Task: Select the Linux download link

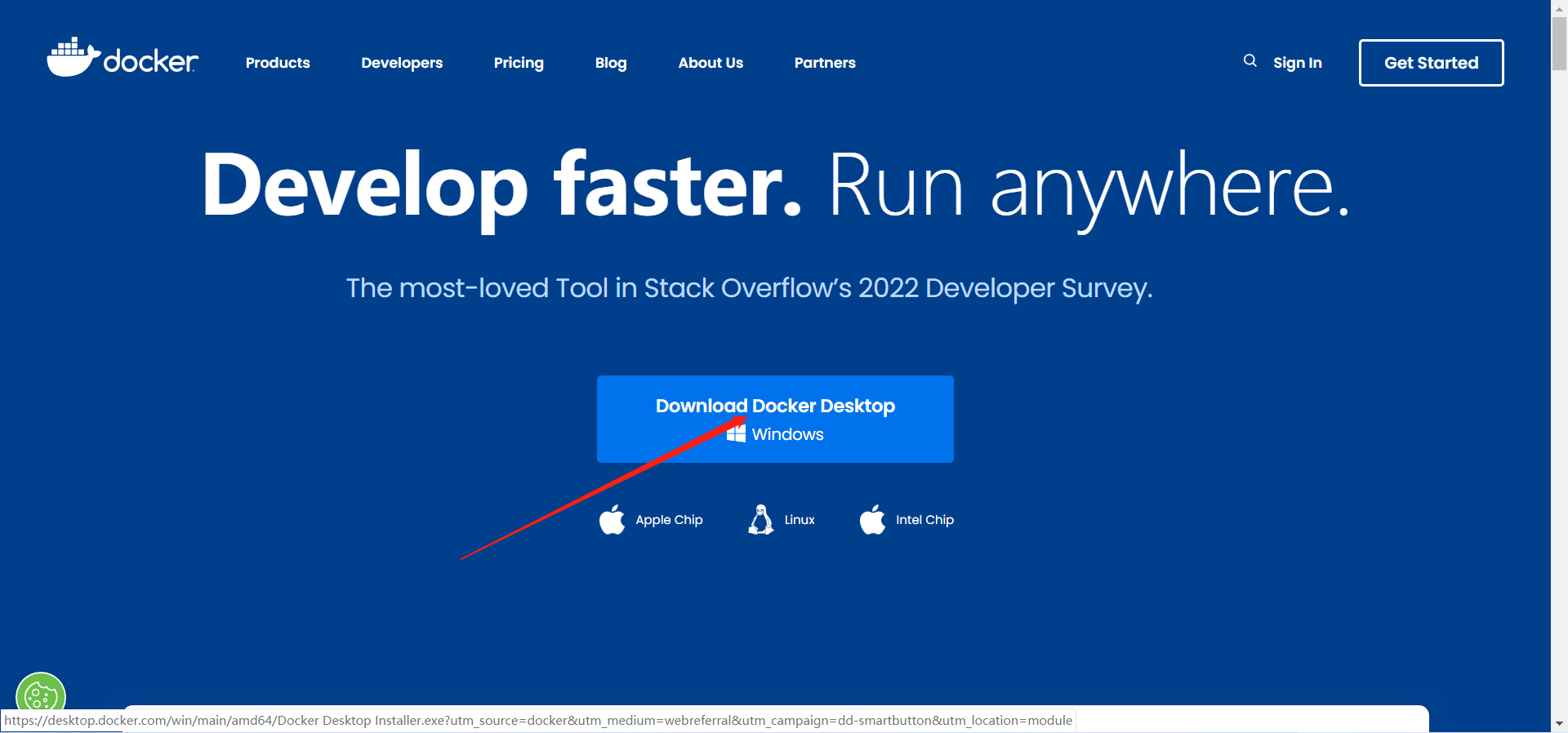Action: click(x=800, y=520)
